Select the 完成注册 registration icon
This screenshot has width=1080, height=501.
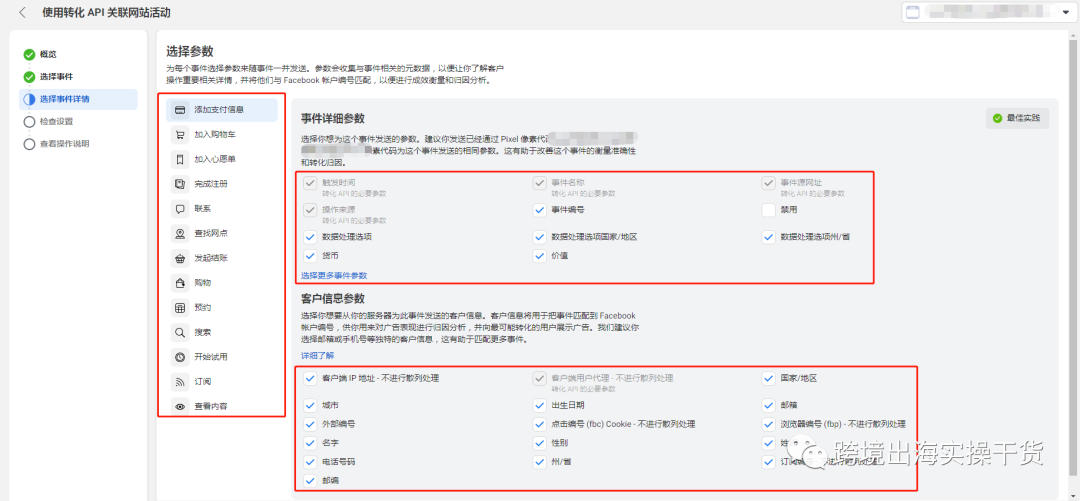click(180, 184)
